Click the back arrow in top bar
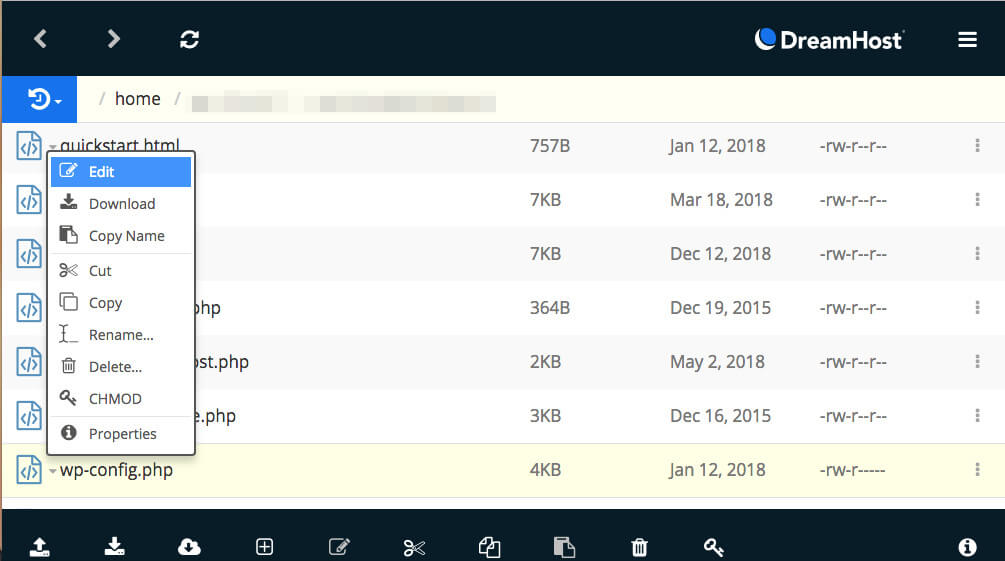The image size is (1005, 561). [x=40, y=39]
